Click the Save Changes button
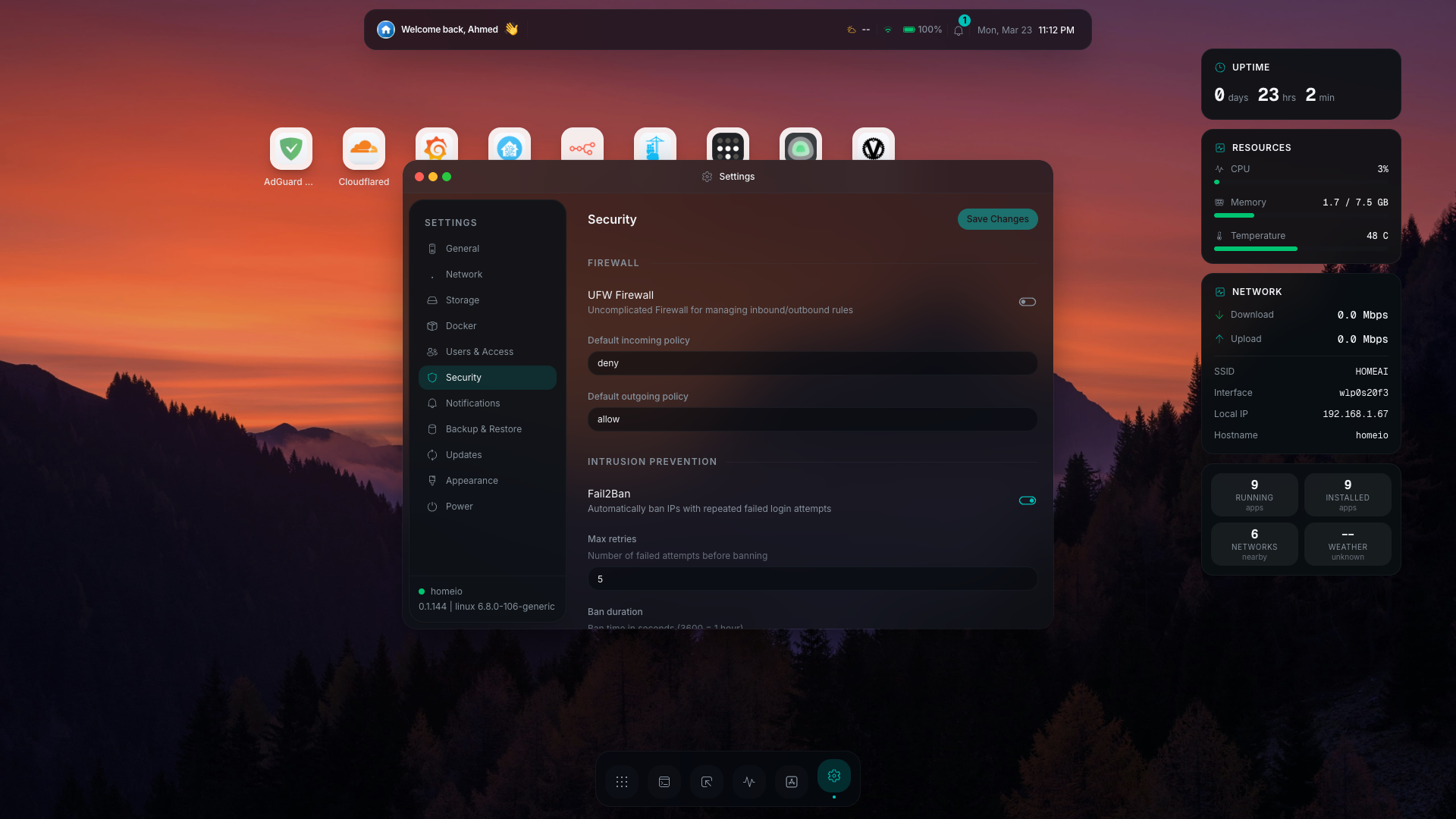The image size is (1456, 819). [x=997, y=219]
